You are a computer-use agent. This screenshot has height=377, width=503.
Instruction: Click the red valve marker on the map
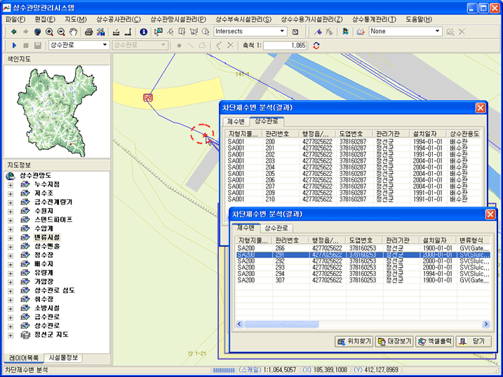click(148, 98)
